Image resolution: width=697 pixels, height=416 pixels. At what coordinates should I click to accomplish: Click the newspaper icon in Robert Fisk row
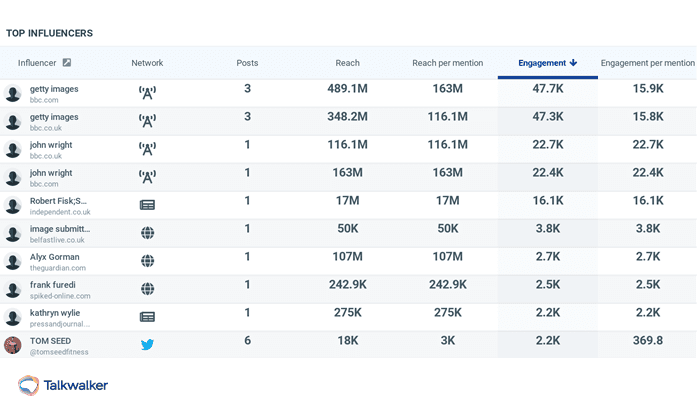point(147,205)
